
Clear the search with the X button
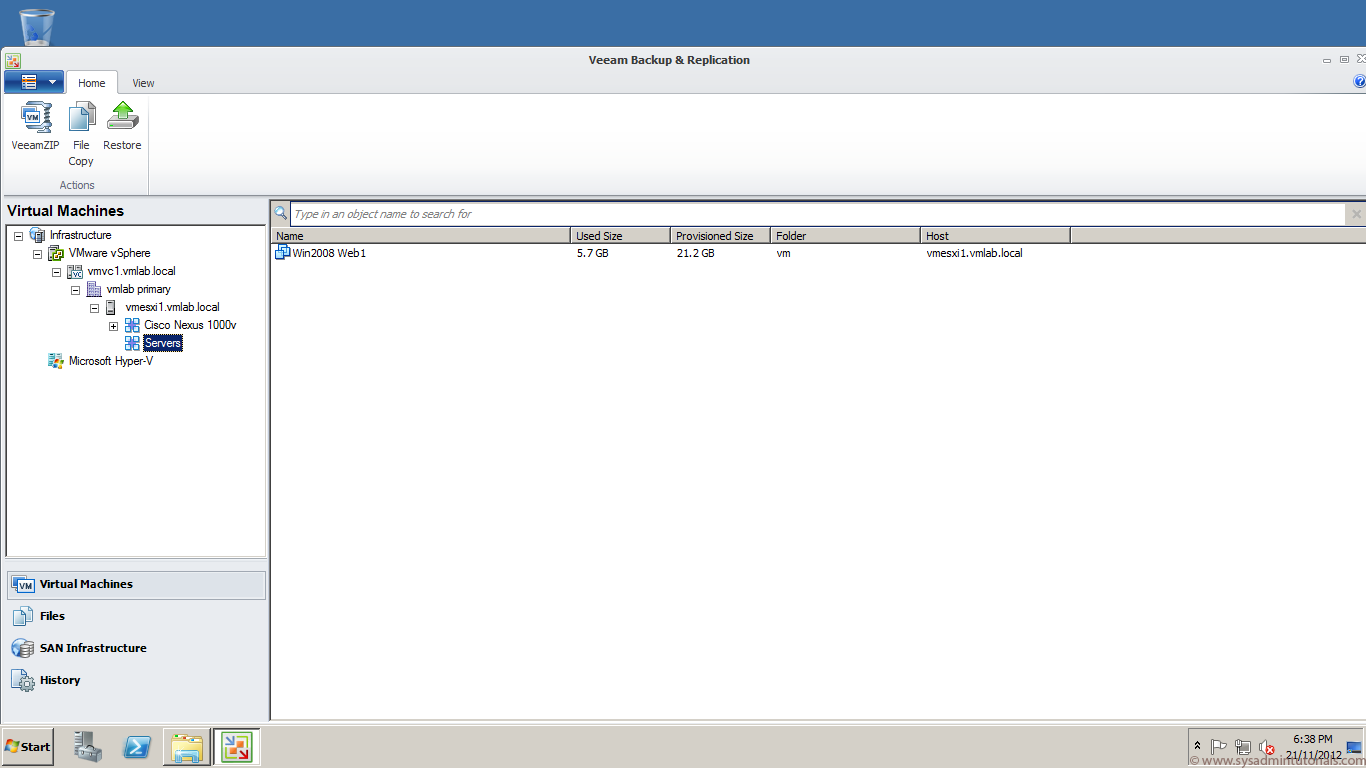[x=1356, y=214]
